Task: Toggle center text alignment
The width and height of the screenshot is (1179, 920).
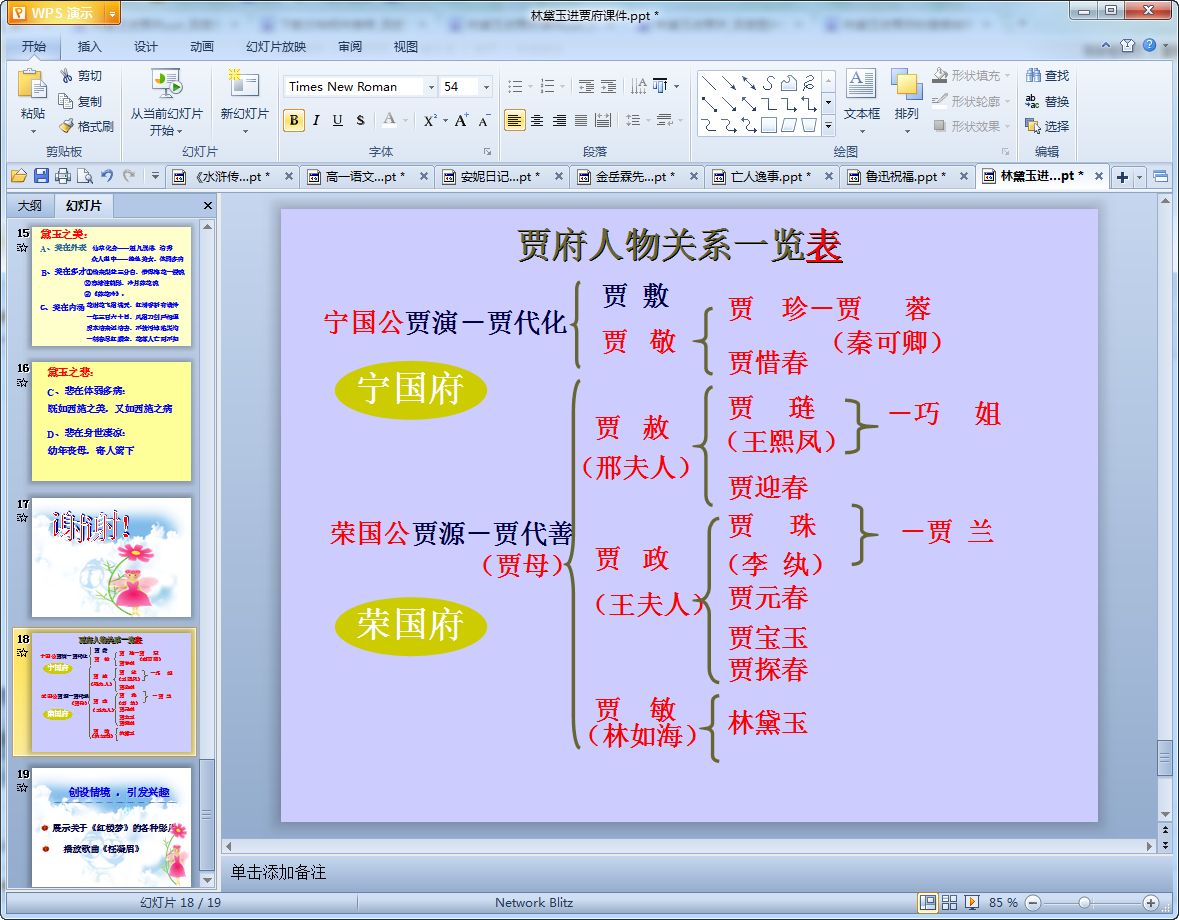Action: [537, 120]
